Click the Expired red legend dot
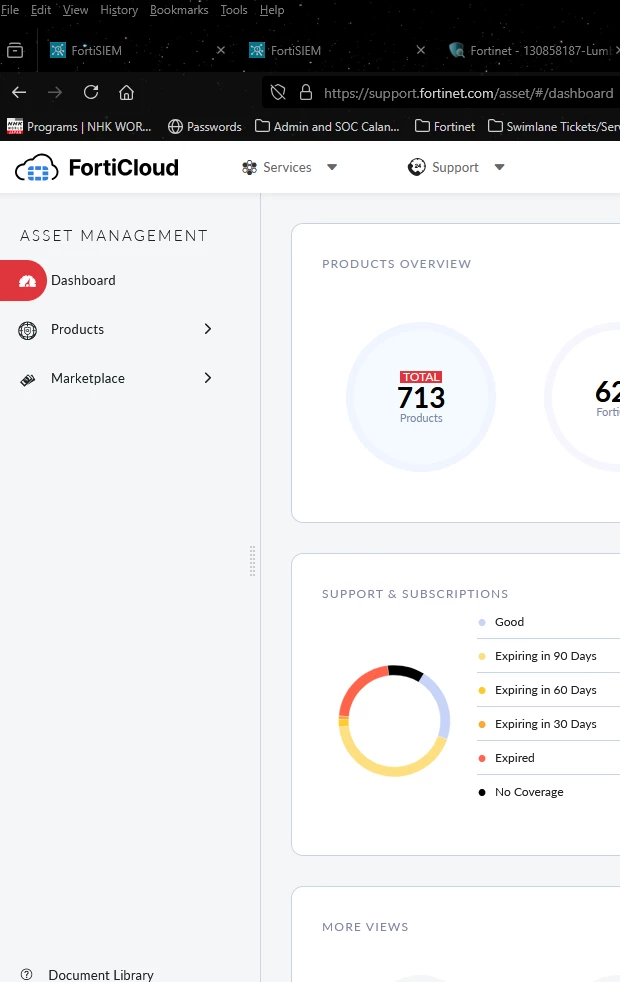The height and width of the screenshot is (982, 620). pos(482,758)
